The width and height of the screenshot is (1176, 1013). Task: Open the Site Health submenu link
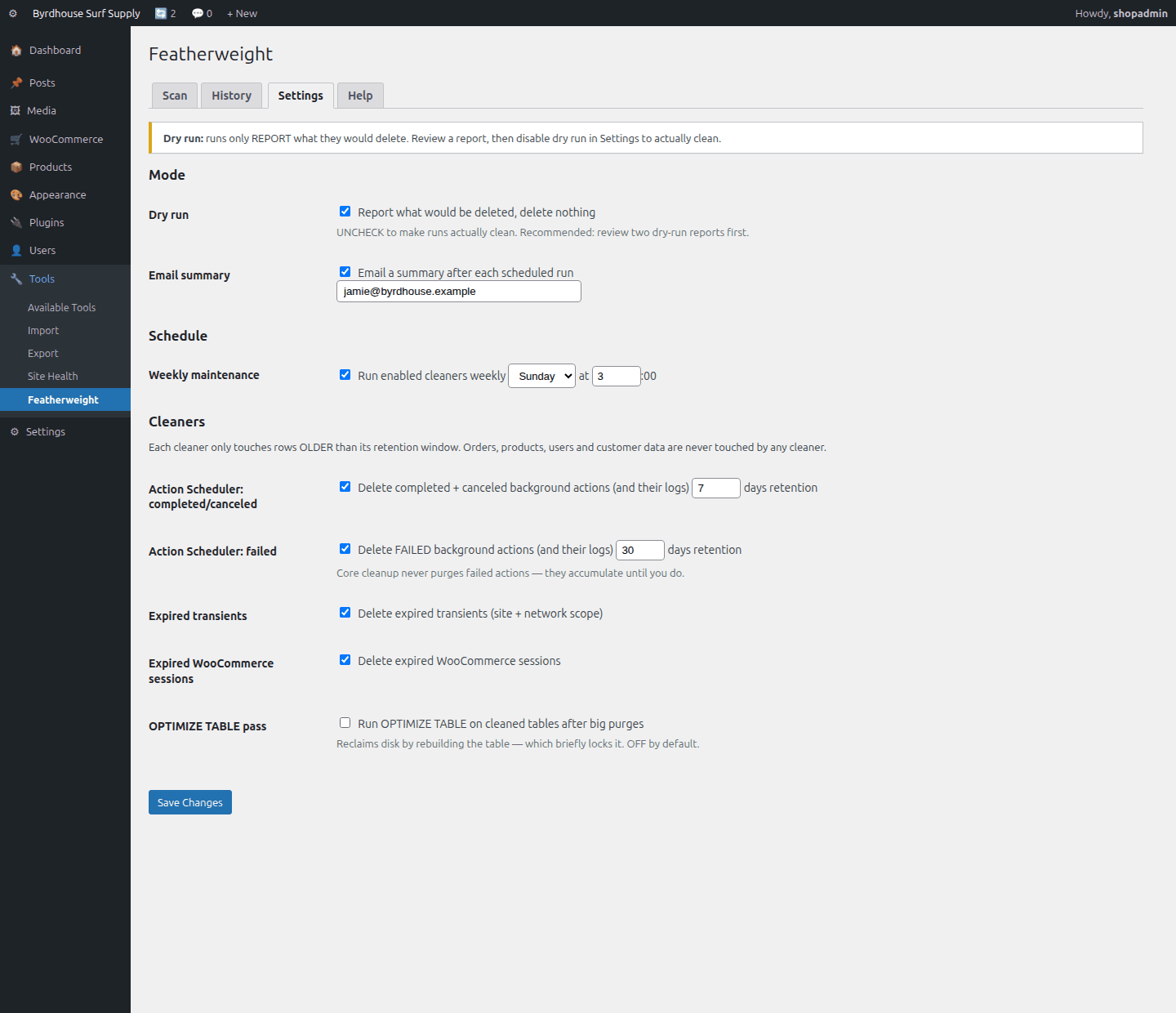tap(53, 377)
